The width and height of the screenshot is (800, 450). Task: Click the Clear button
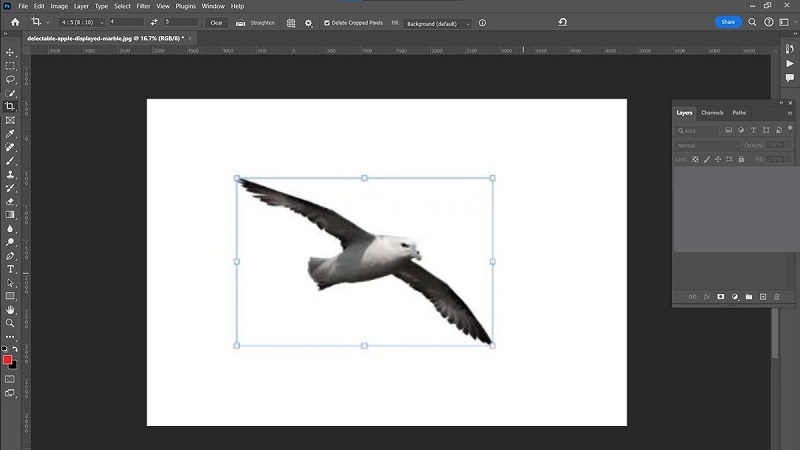tap(216, 22)
